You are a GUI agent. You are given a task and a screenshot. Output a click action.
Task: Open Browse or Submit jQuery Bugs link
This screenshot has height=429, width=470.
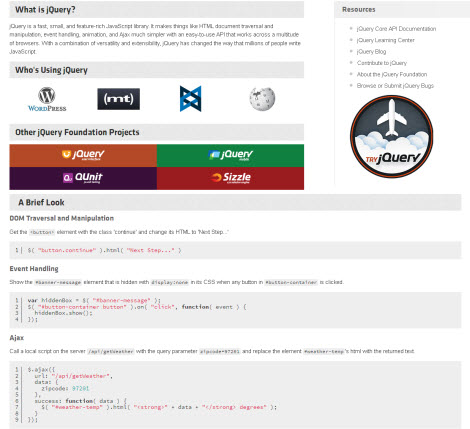coord(395,86)
